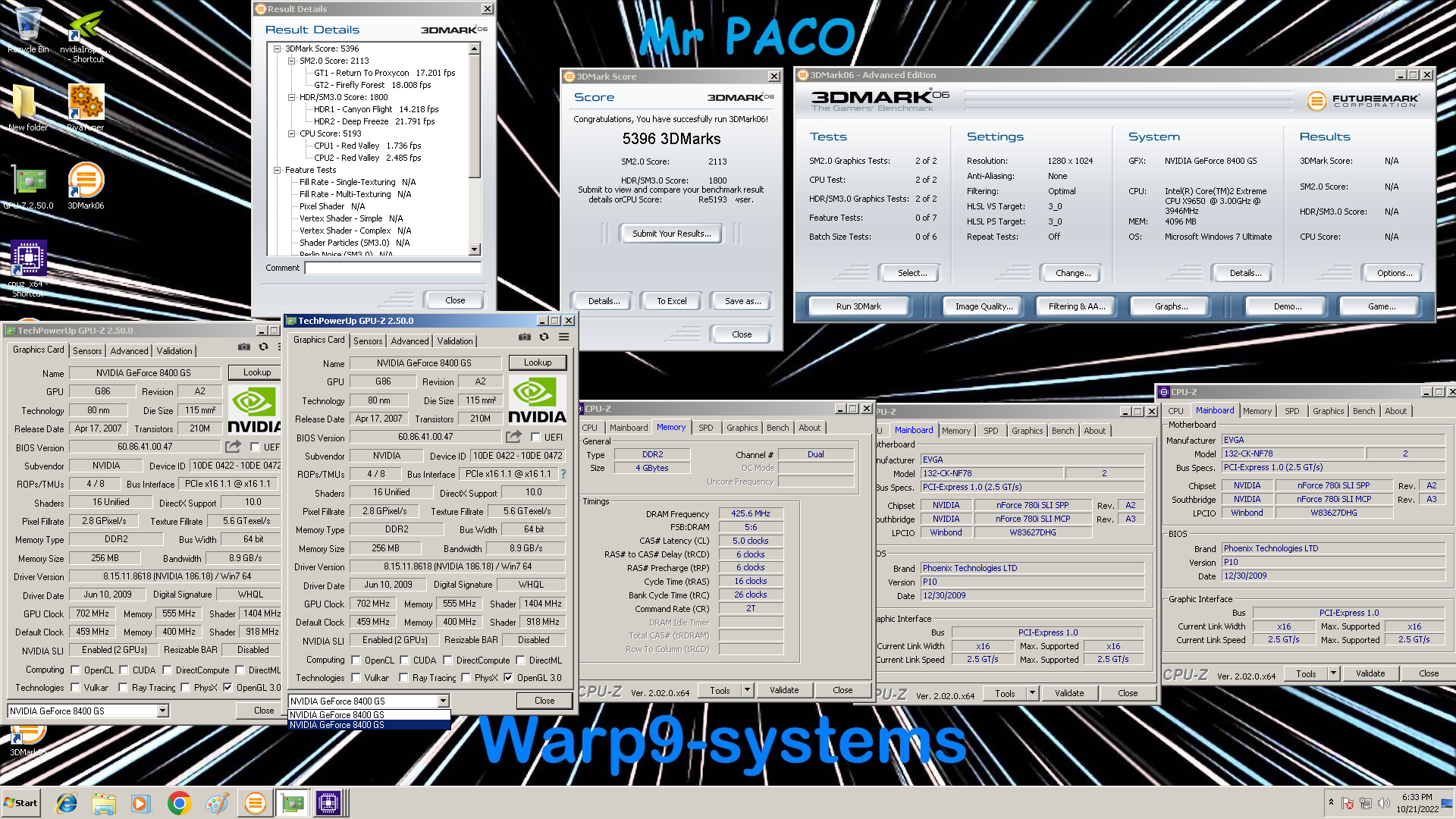Select 3DMark06 desktop icon beside GPU-Z icon

pyautogui.click(x=86, y=185)
